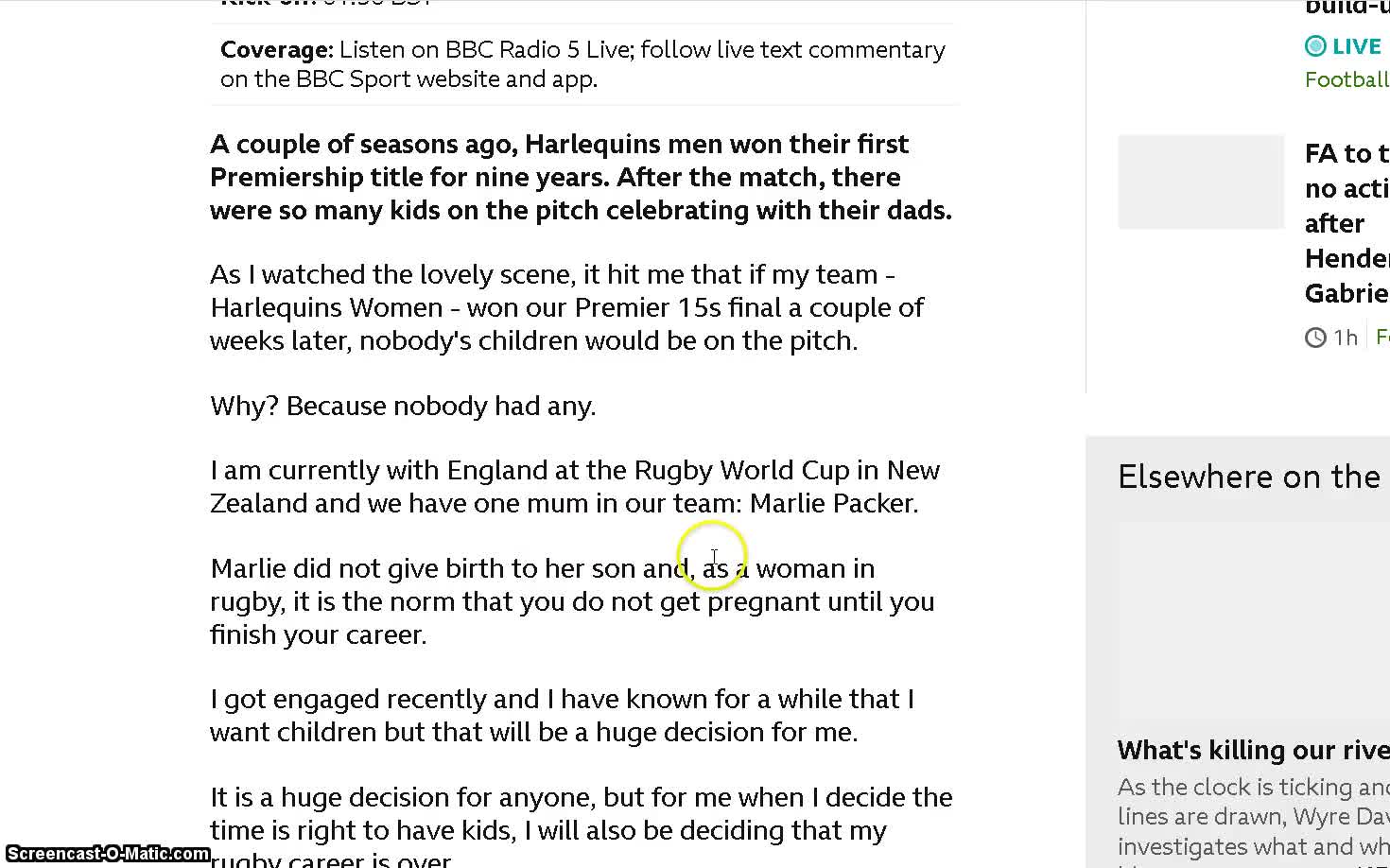Viewport: 1390px width, 868px height.
Task: Click the 'Marlie did not give birth' paragraph
Action: click(571, 601)
